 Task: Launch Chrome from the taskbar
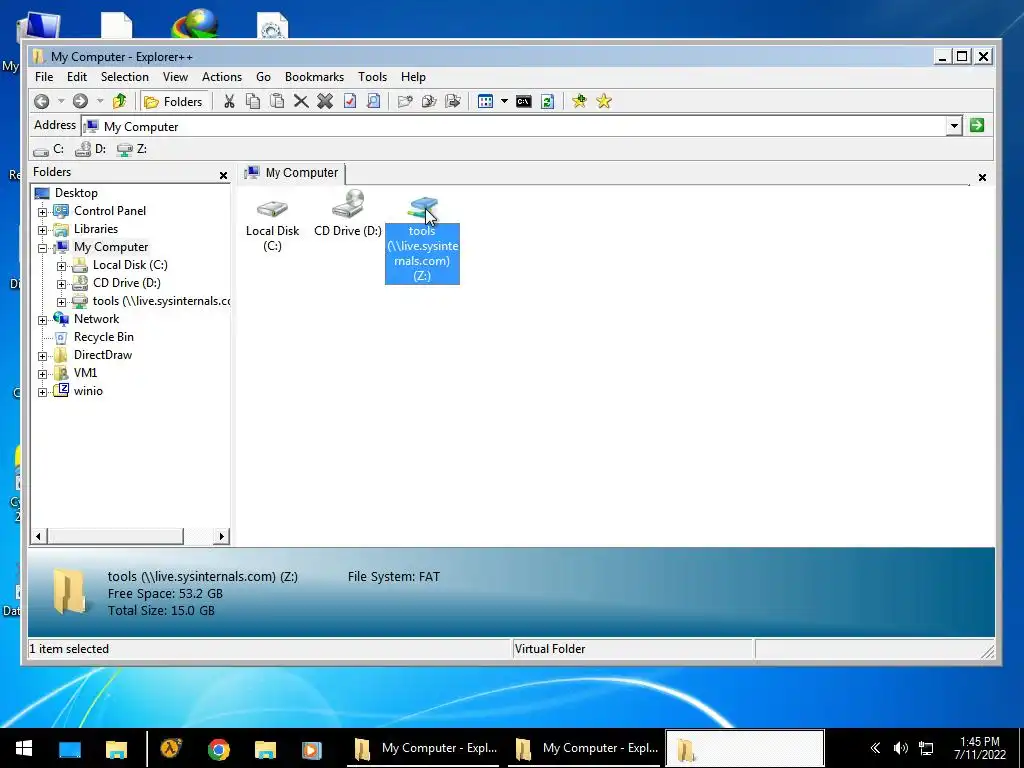click(x=219, y=749)
